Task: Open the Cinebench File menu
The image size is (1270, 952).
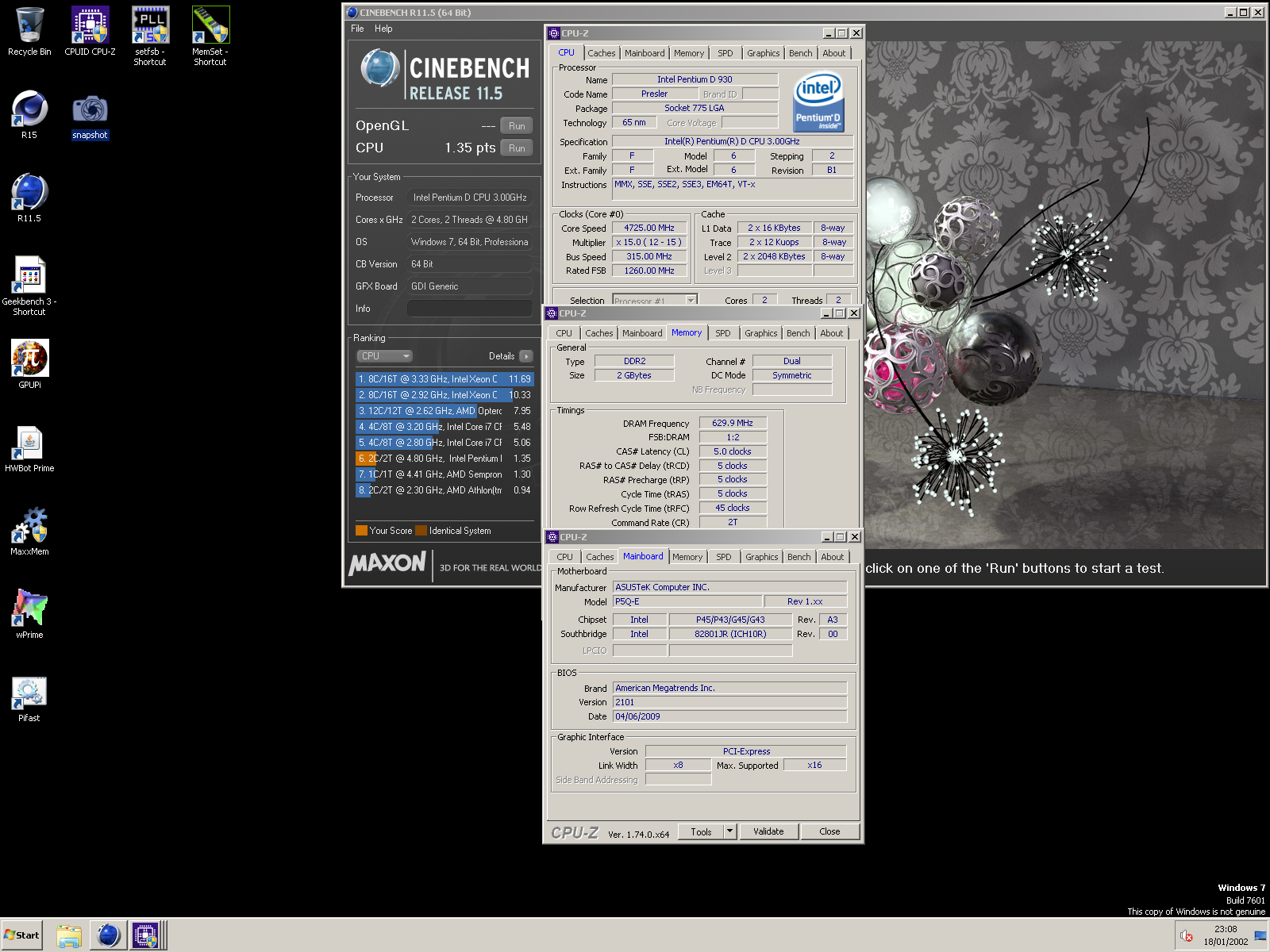Action: tap(357, 29)
